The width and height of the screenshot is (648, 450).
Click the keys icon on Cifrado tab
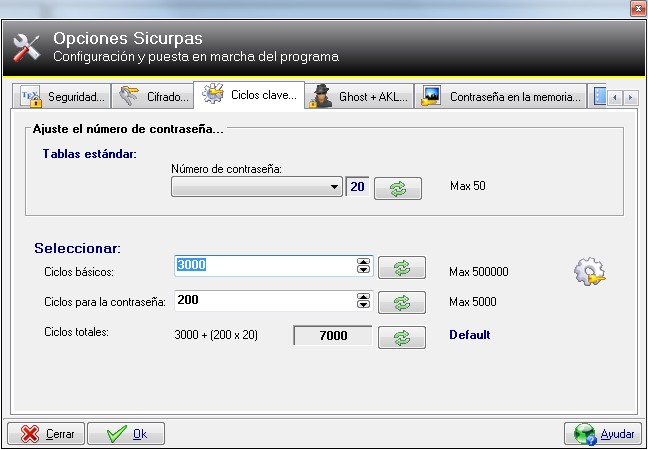point(129,96)
